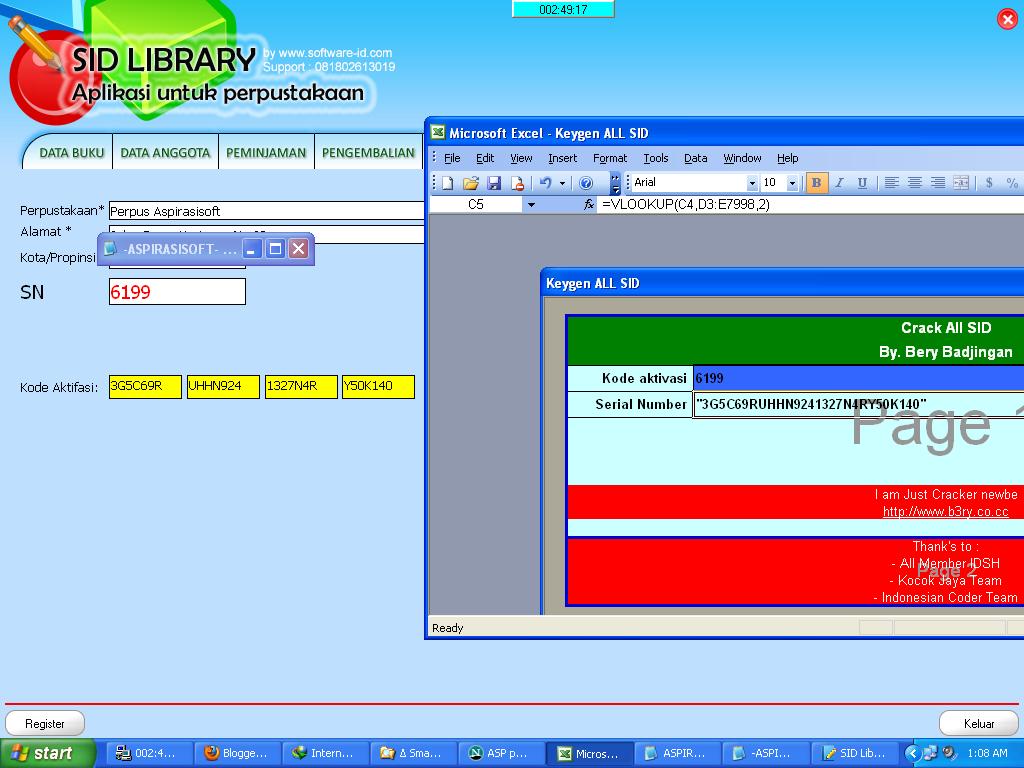Open Excel Edit menu

tap(485, 158)
